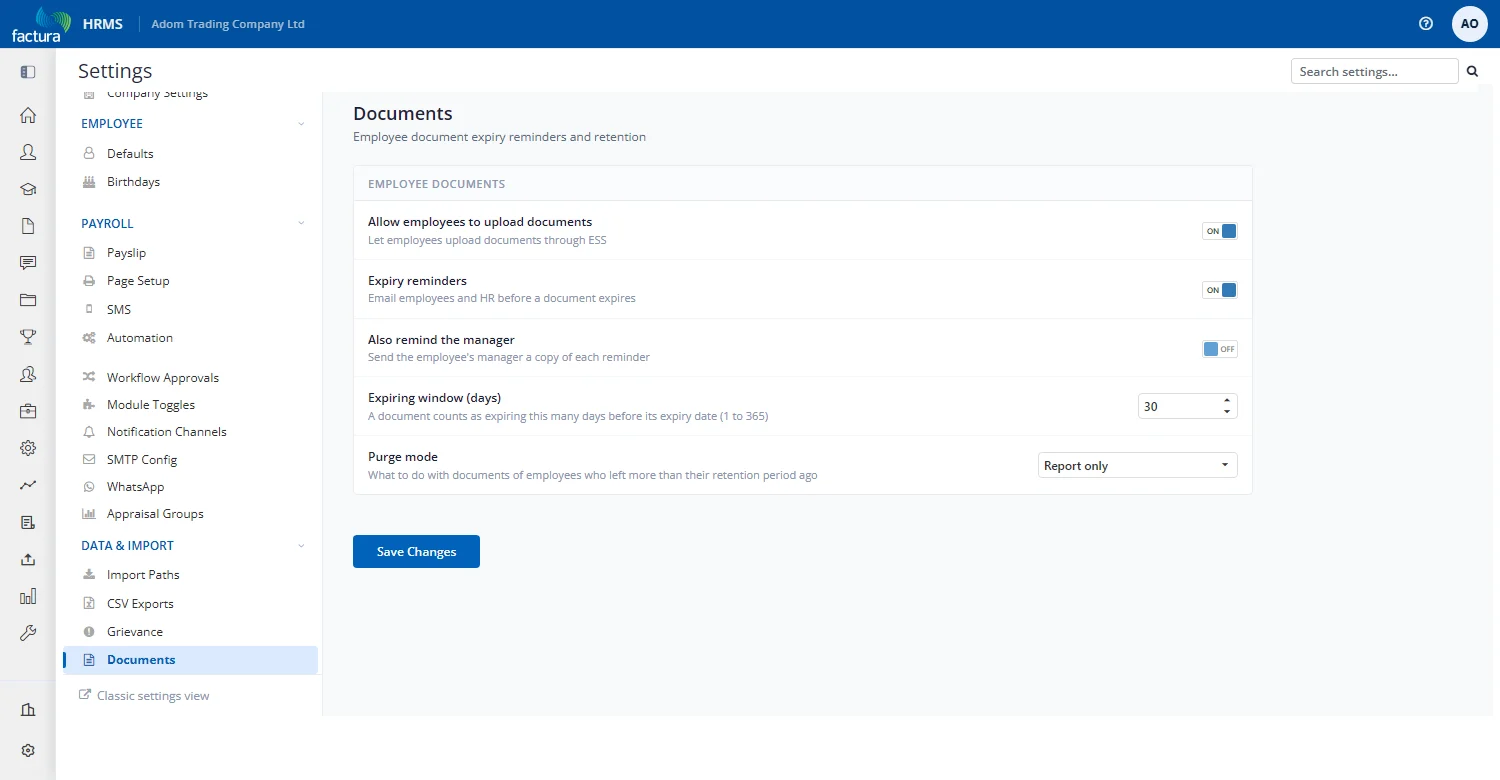1500x780 pixels.
Task: Increase Expiring window days with up arrow
Action: (1227, 401)
